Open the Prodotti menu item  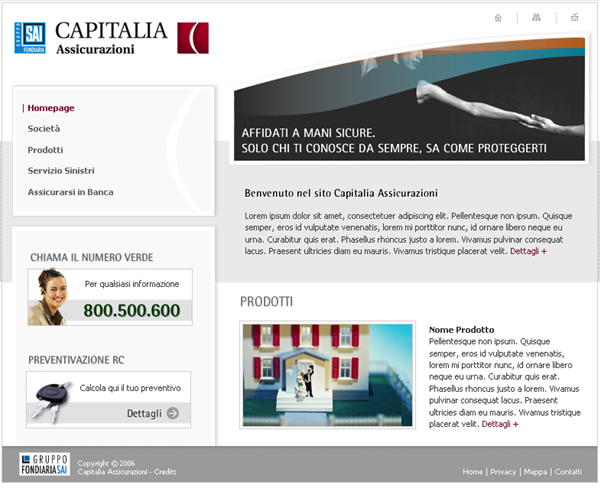45,150
